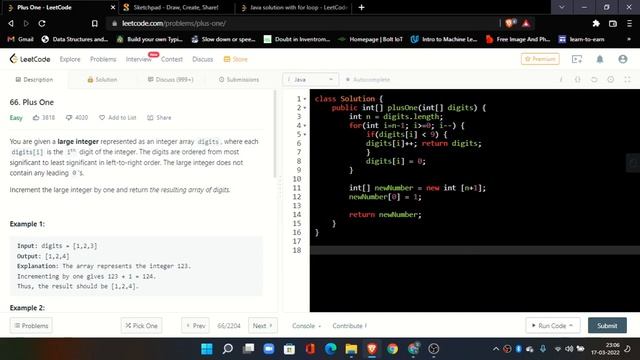This screenshot has height=360, width=640.
Task: Close the Plus One - LeetCode tab
Action: [113, 7]
